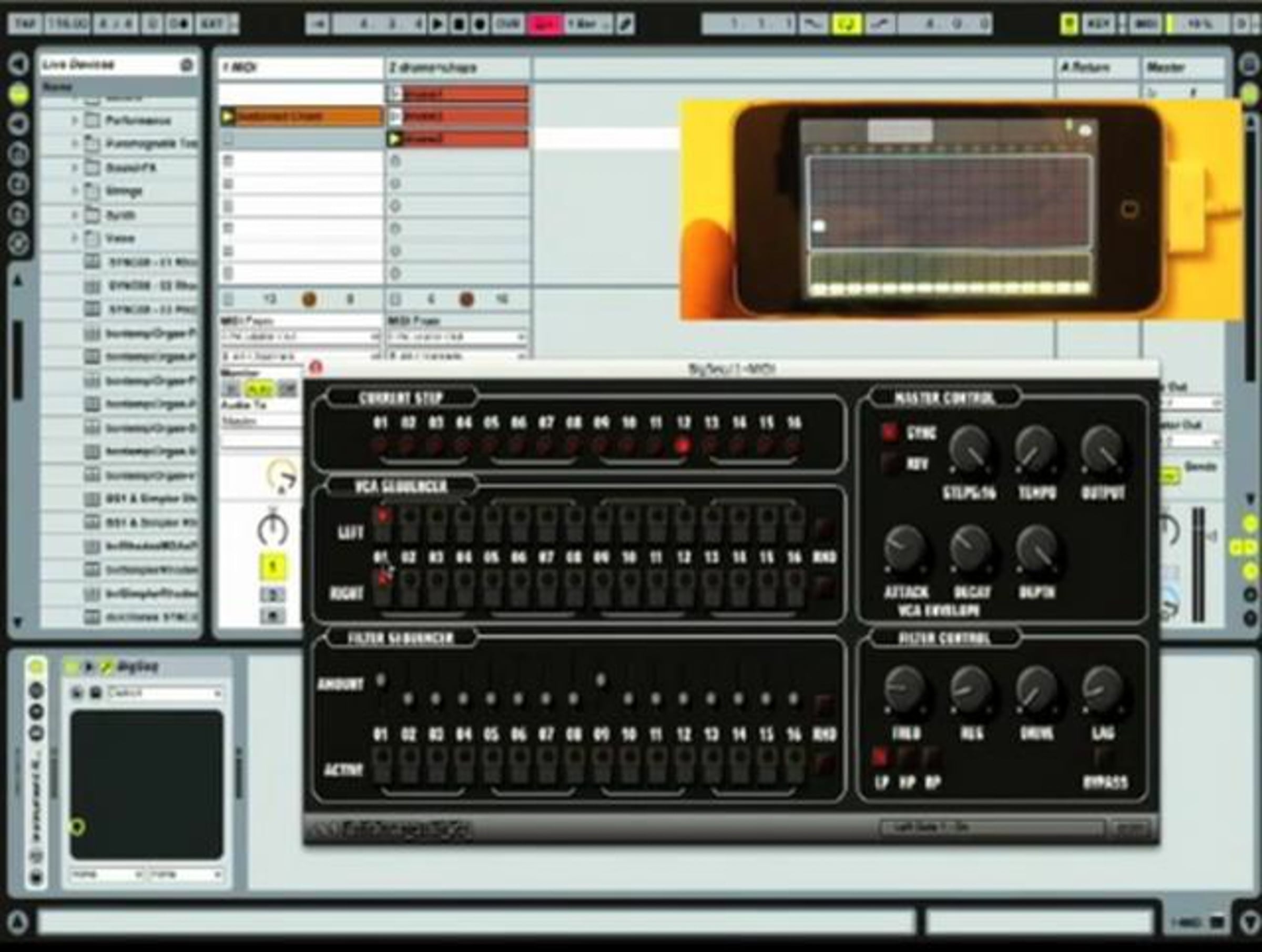The height and width of the screenshot is (952, 1262).
Task: Select the A Return track header
Action: [x=1097, y=68]
